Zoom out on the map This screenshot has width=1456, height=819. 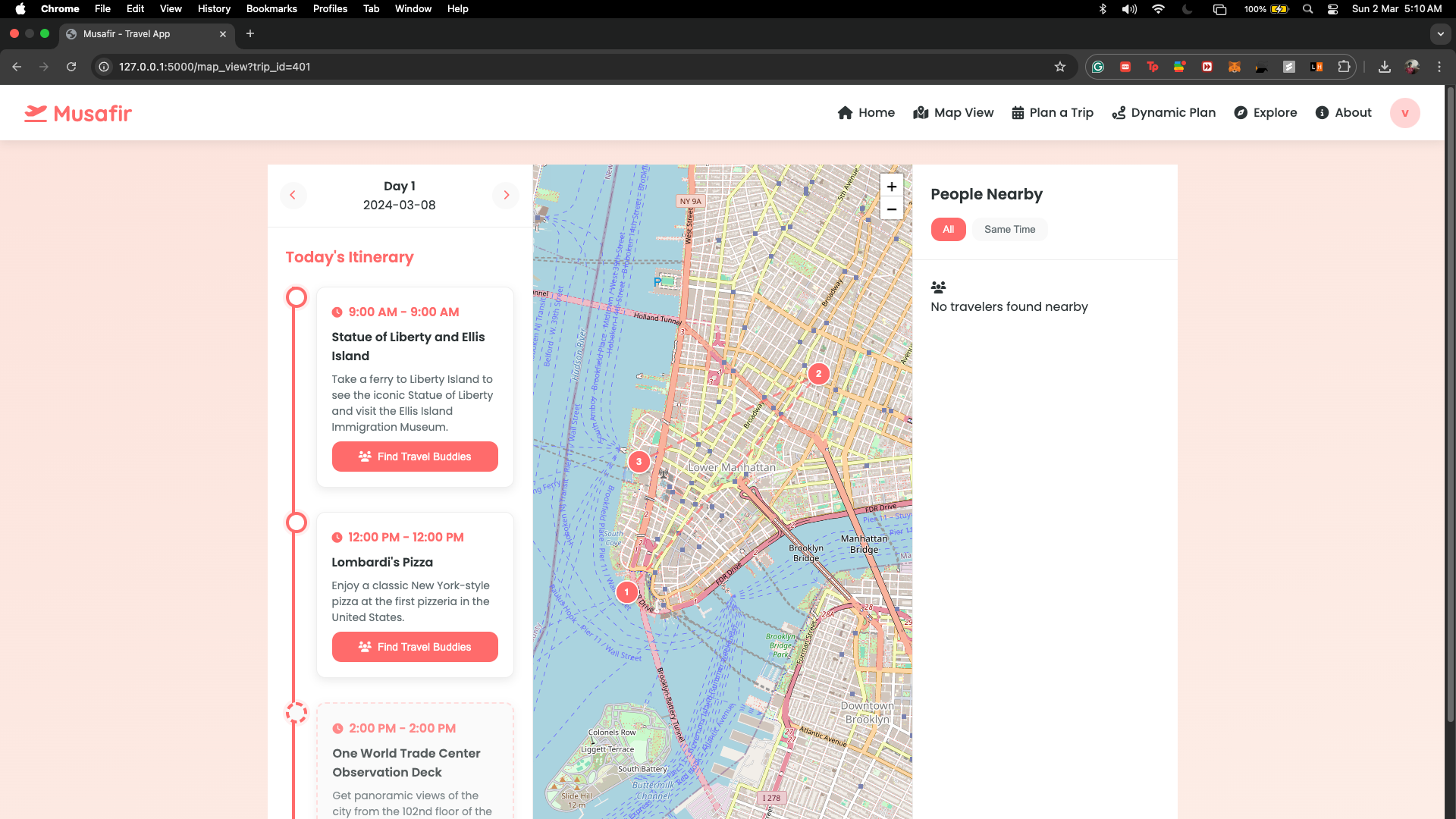[x=892, y=209]
